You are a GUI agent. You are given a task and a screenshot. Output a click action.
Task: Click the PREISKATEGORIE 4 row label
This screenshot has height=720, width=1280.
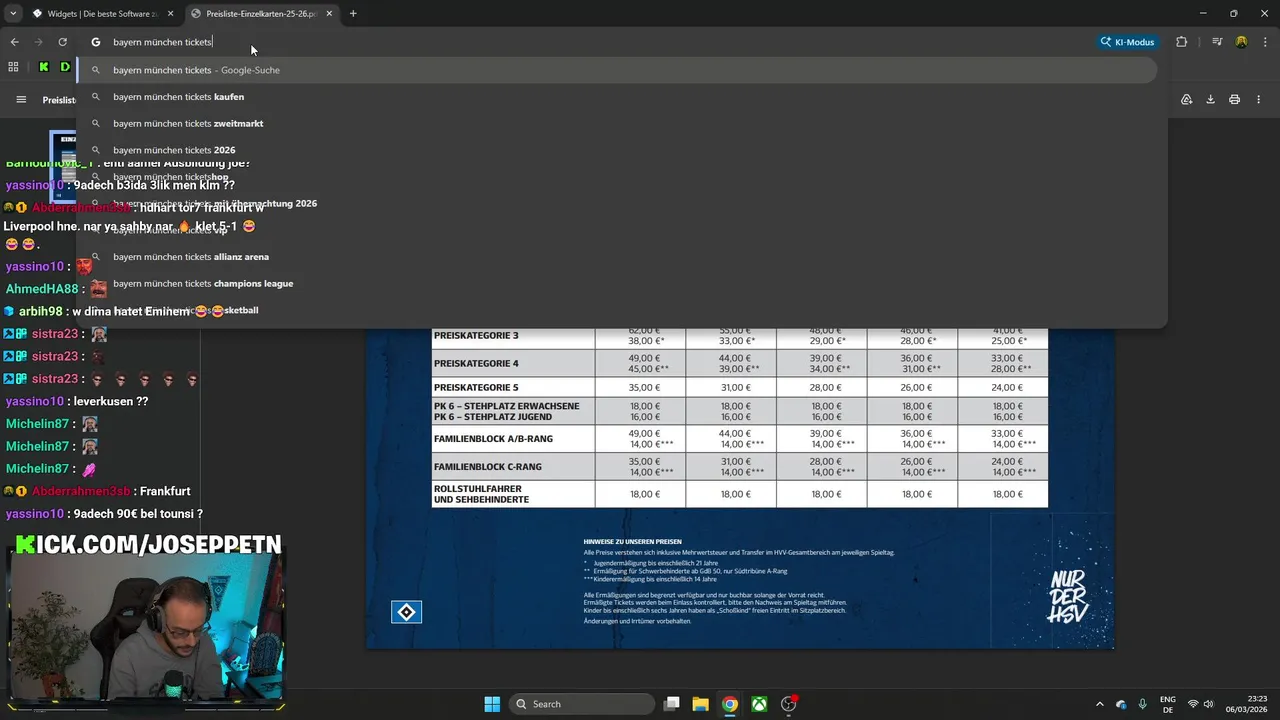pyautogui.click(x=476, y=363)
